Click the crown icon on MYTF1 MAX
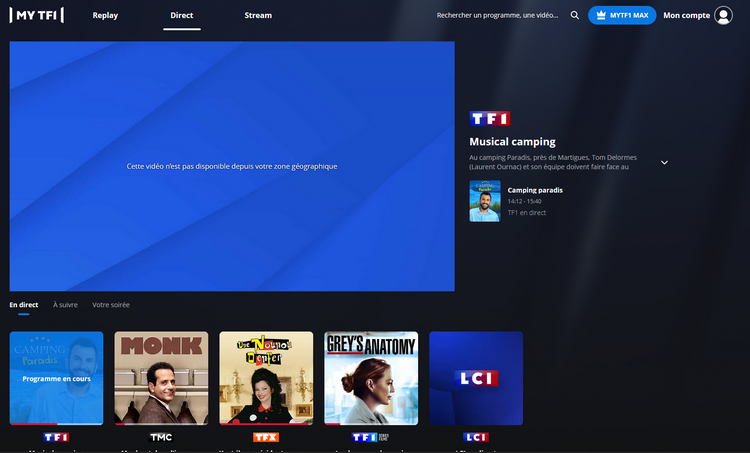Screen dimensions: 750x453 tap(601, 15)
